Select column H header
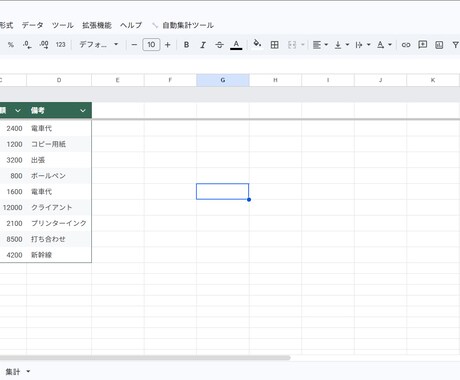 click(275, 80)
